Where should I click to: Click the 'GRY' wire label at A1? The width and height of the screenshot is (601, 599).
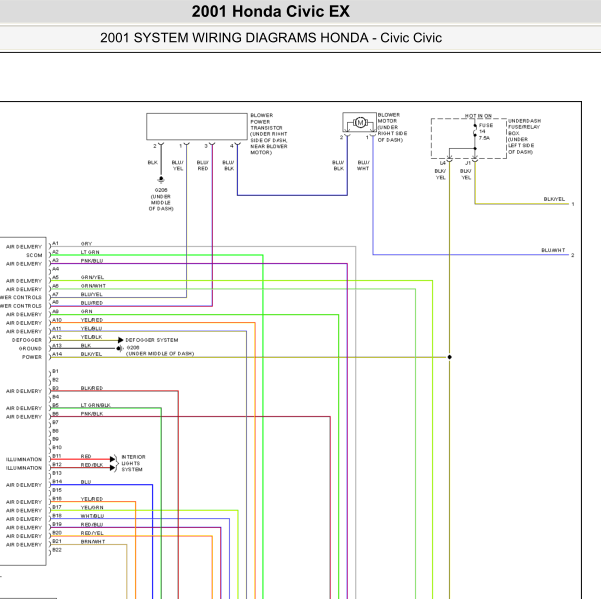[x=86, y=244]
